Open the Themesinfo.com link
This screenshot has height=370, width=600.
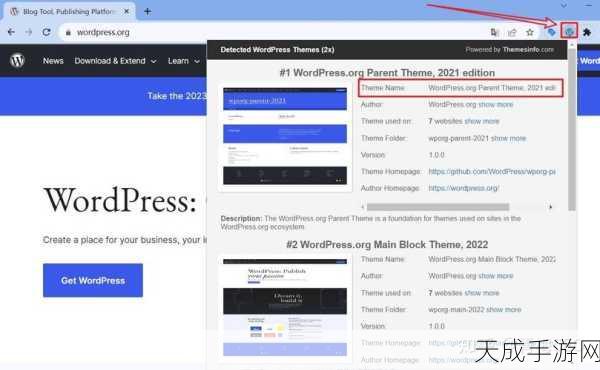click(x=528, y=50)
